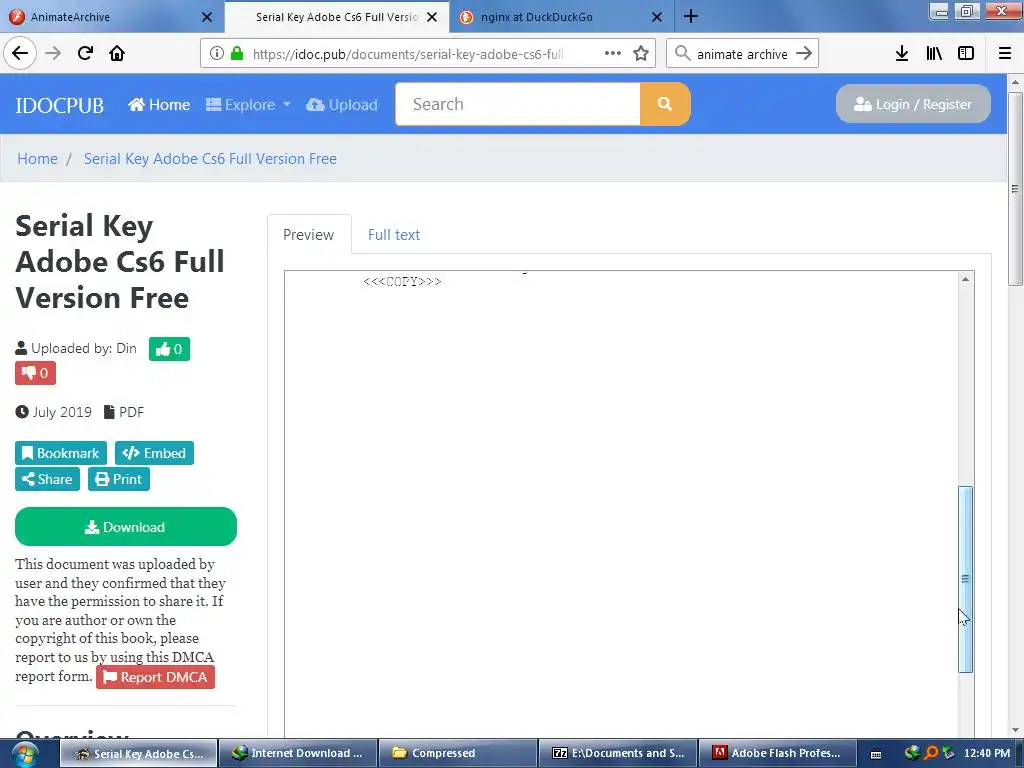Image resolution: width=1024 pixels, height=768 pixels.
Task: Click the Windows Start orb
Action: [24, 754]
